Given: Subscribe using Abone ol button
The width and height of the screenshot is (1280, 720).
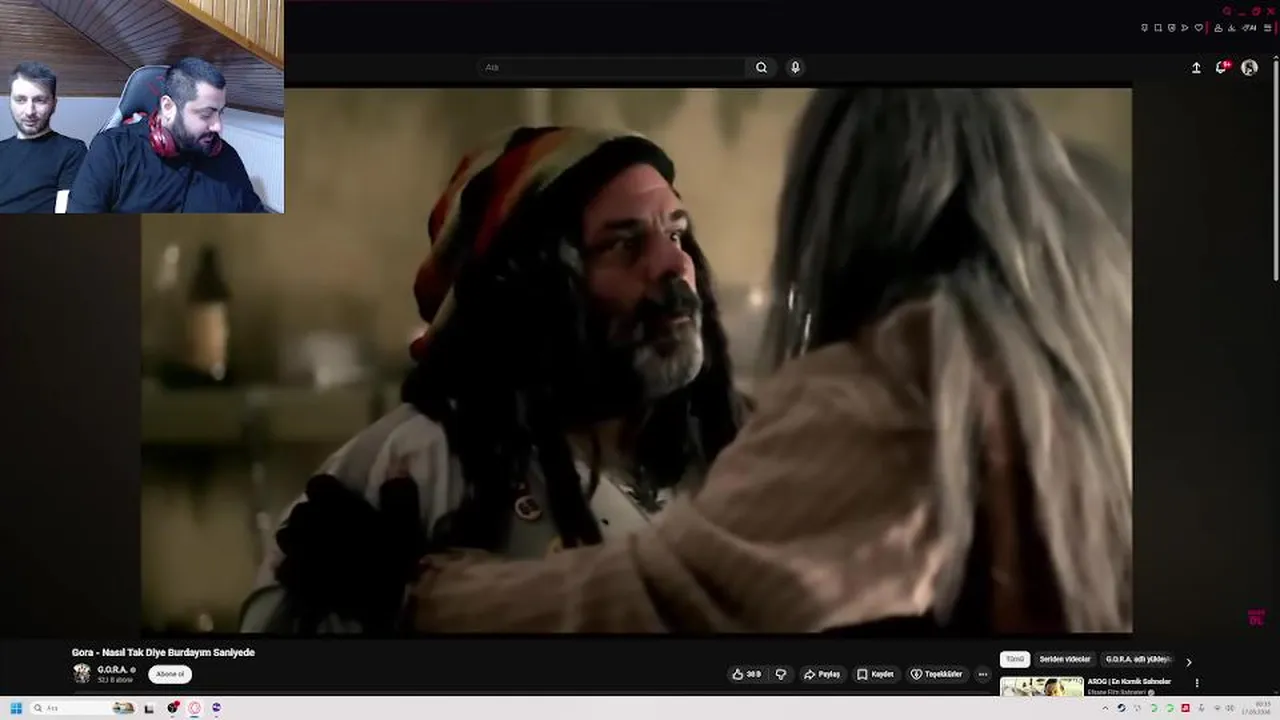Looking at the screenshot, I should 170,674.
